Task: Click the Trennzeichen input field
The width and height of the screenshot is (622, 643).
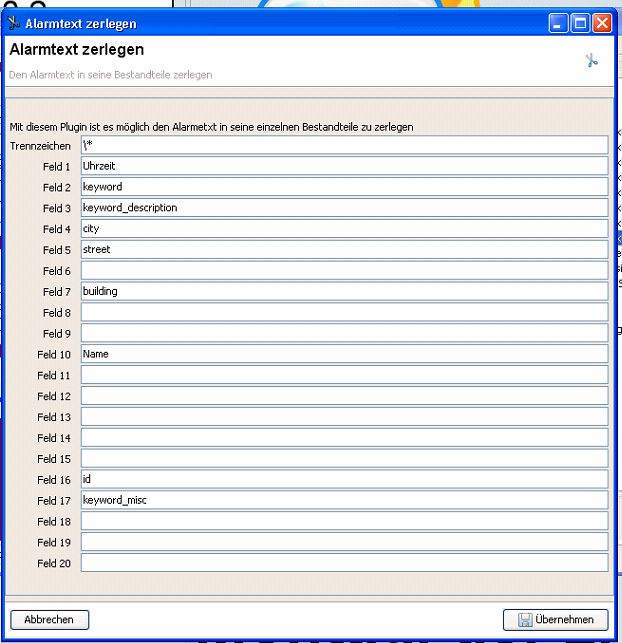Action: [x=344, y=145]
